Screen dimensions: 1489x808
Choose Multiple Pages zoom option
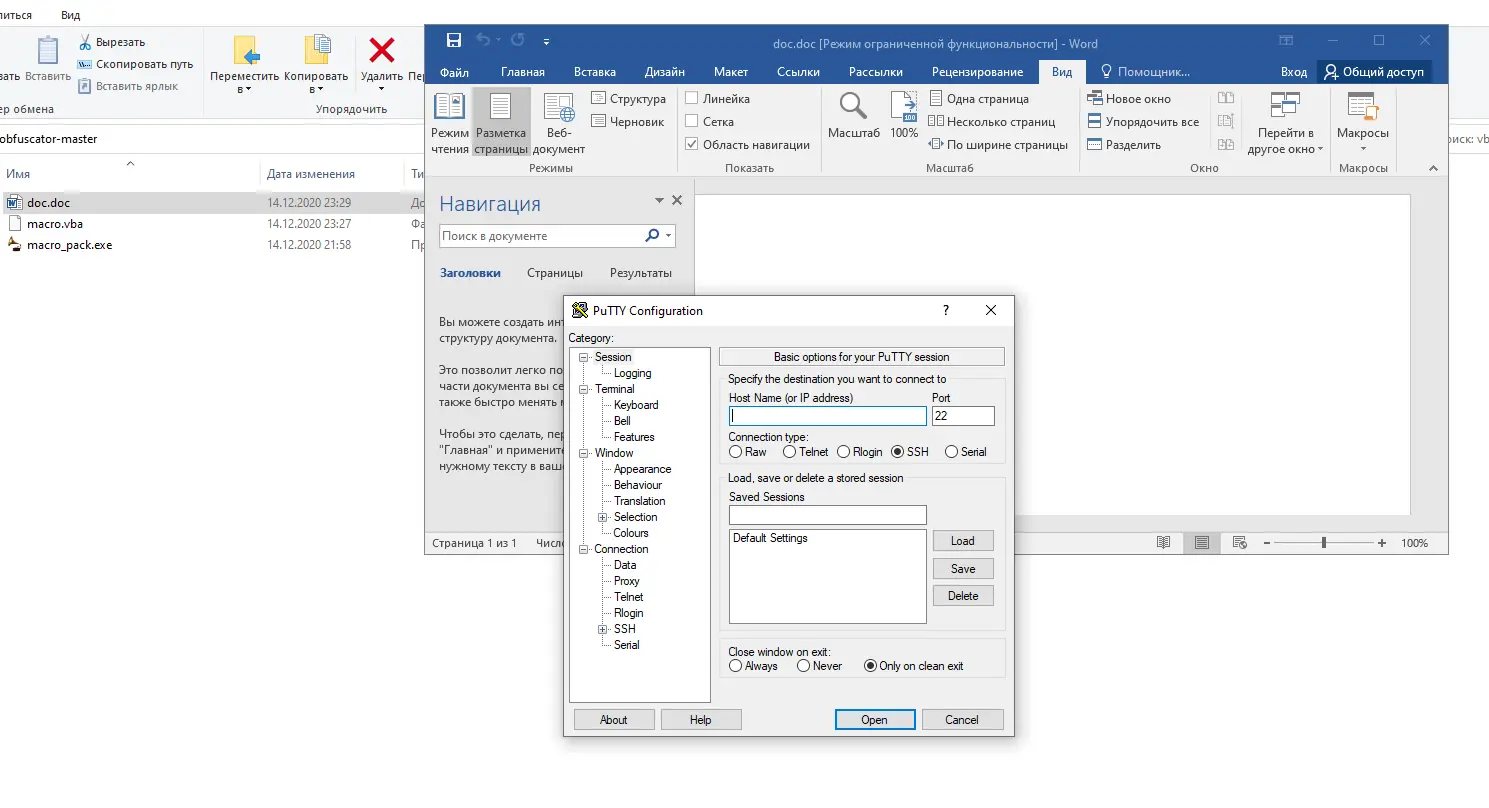[992, 122]
